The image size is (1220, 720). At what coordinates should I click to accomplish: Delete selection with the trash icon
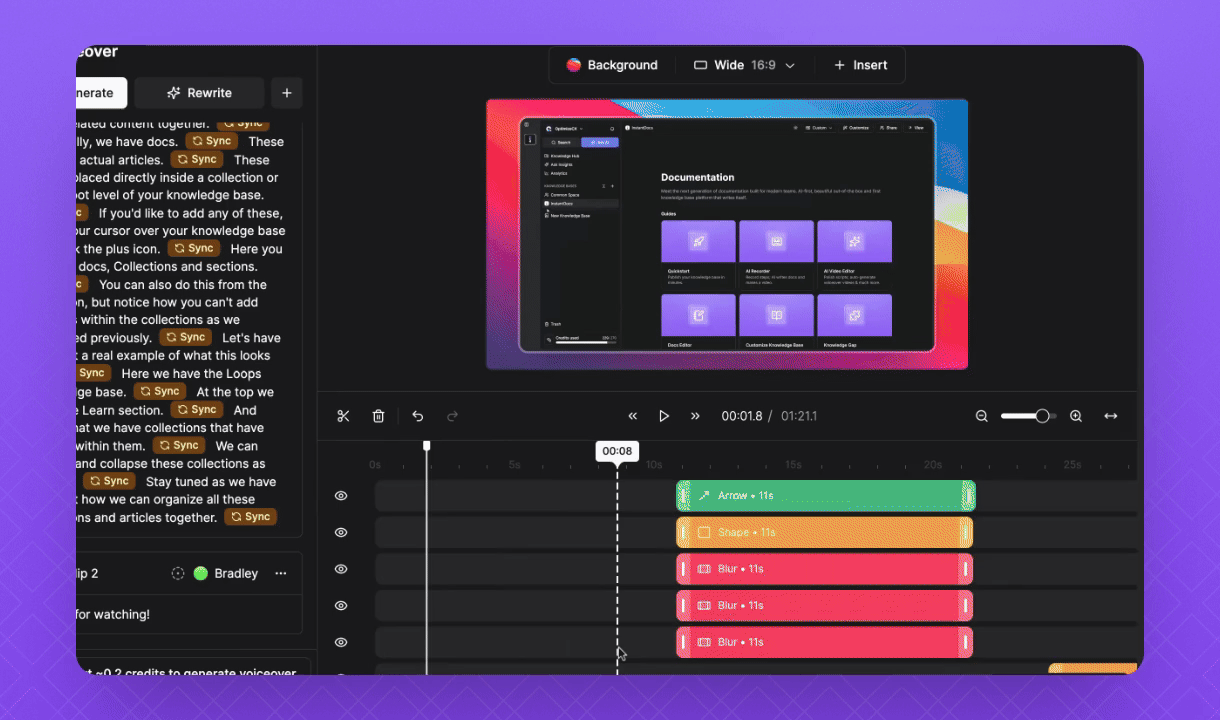click(379, 416)
